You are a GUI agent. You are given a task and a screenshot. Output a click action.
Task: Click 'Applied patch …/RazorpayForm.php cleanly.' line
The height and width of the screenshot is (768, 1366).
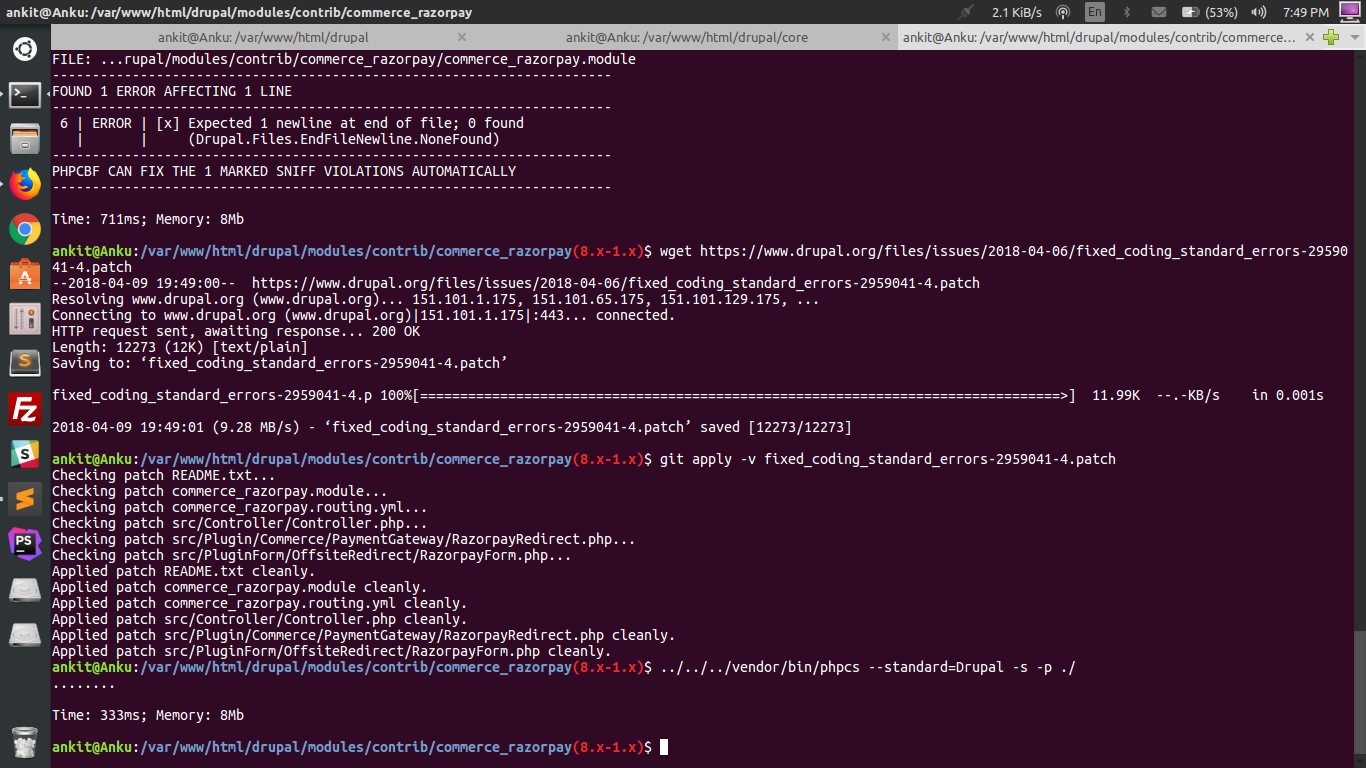pyautogui.click(x=332, y=651)
